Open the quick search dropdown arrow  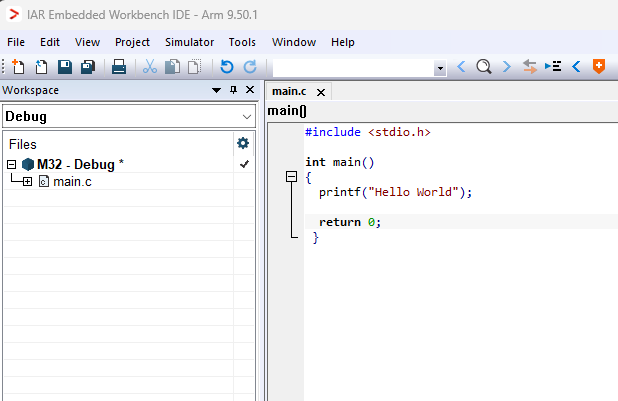[440, 68]
